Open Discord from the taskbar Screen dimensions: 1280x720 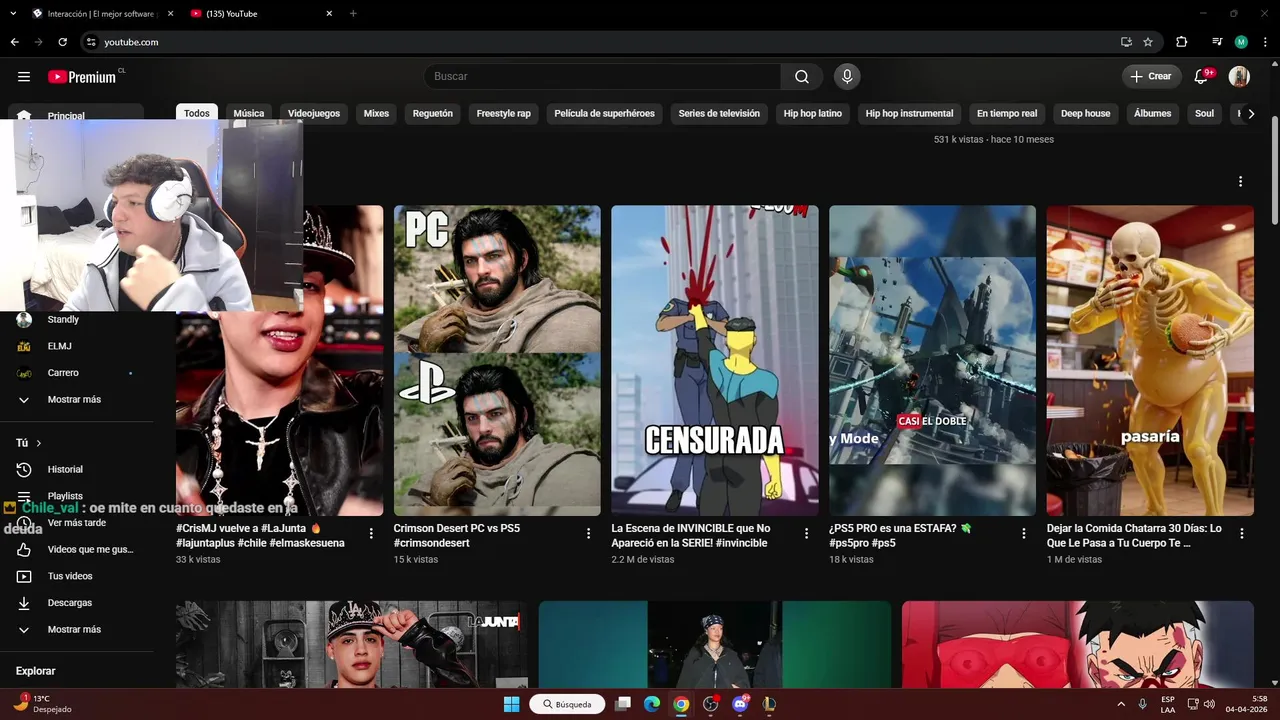(741, 704)
